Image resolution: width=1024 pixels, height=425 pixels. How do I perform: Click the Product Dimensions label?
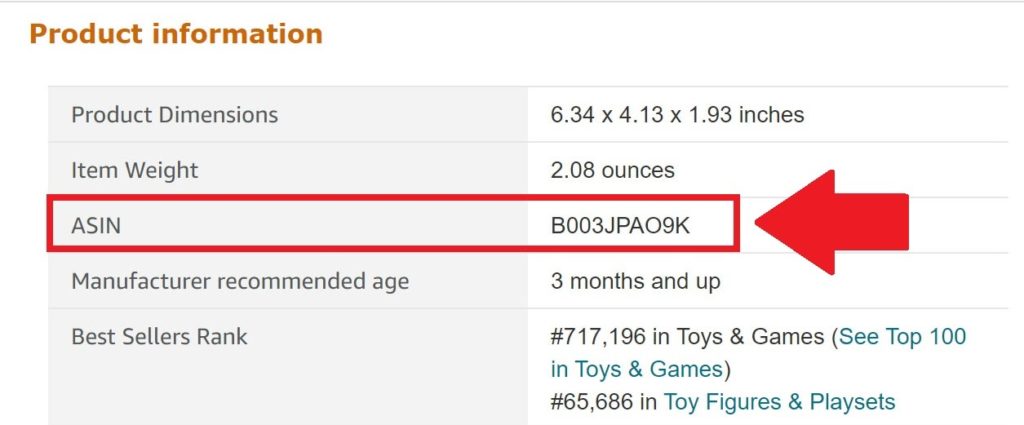coord(174,115)
